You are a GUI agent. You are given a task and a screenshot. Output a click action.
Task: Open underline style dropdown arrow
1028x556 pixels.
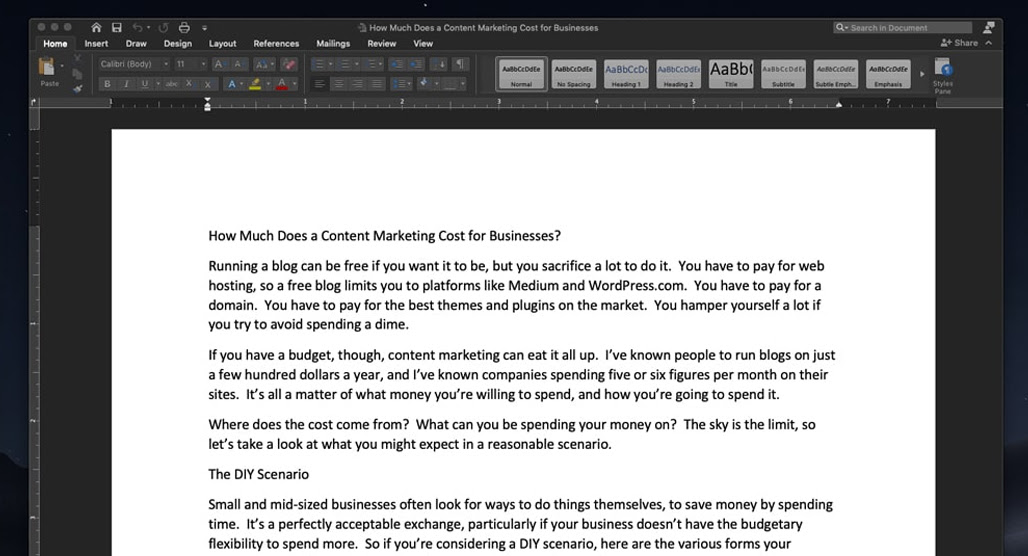click(x=158, y=84)
